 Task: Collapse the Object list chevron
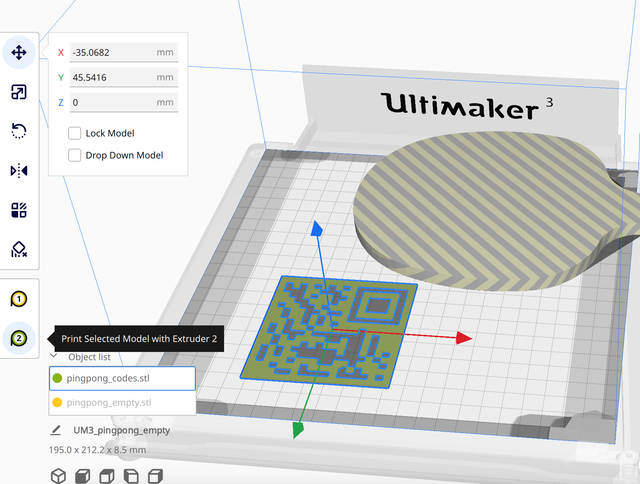53,356
